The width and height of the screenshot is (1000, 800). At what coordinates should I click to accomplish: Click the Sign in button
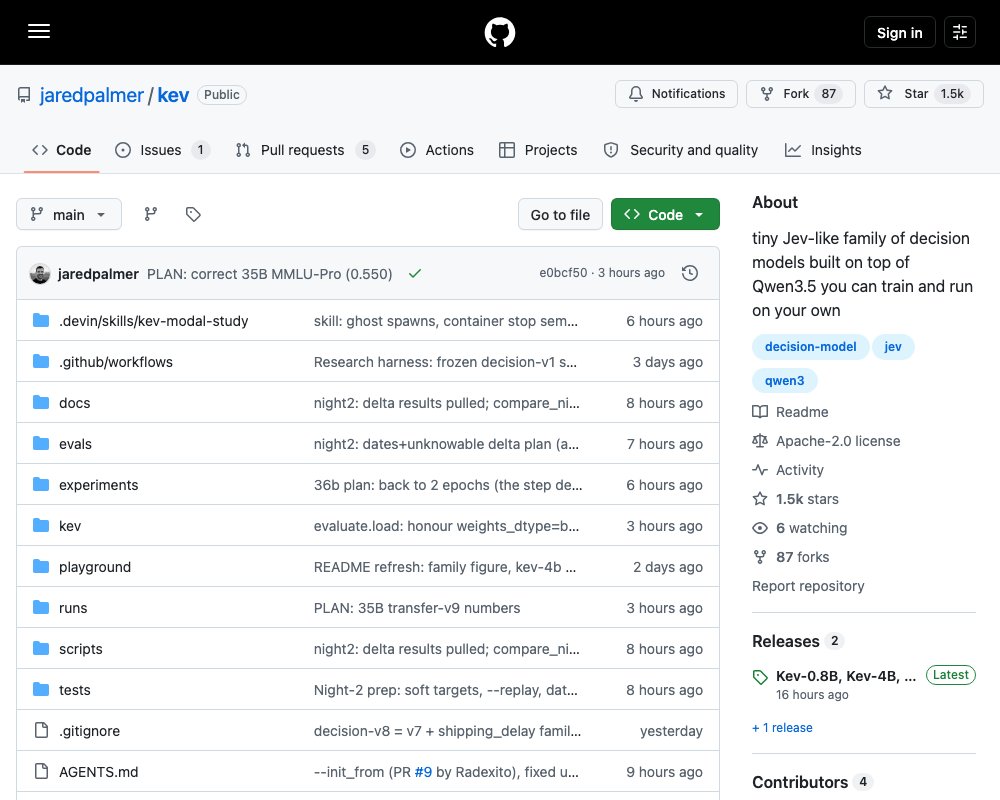pyautogui.click(x=899, y=32)
